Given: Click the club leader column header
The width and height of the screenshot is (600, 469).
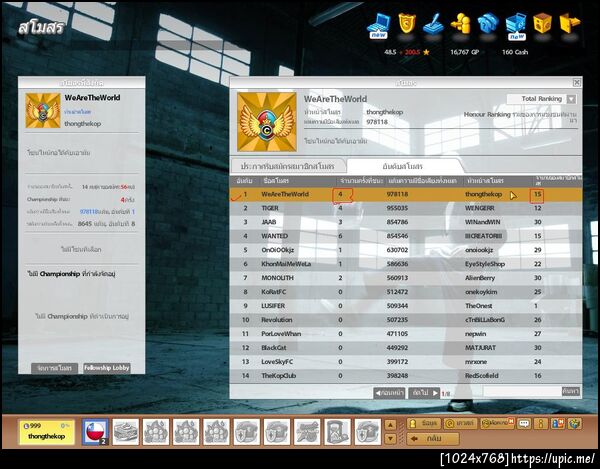Looking at the screenshot, I should (498, 181).
